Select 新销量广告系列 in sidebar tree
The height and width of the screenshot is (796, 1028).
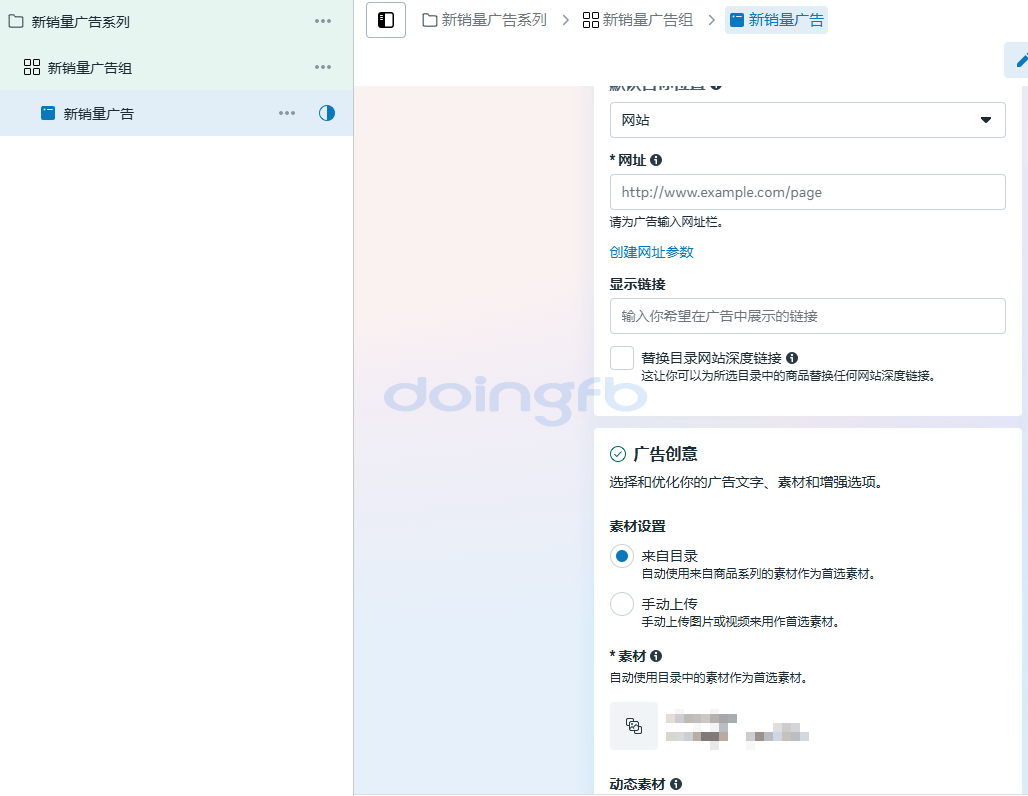(x=80, y=22)
